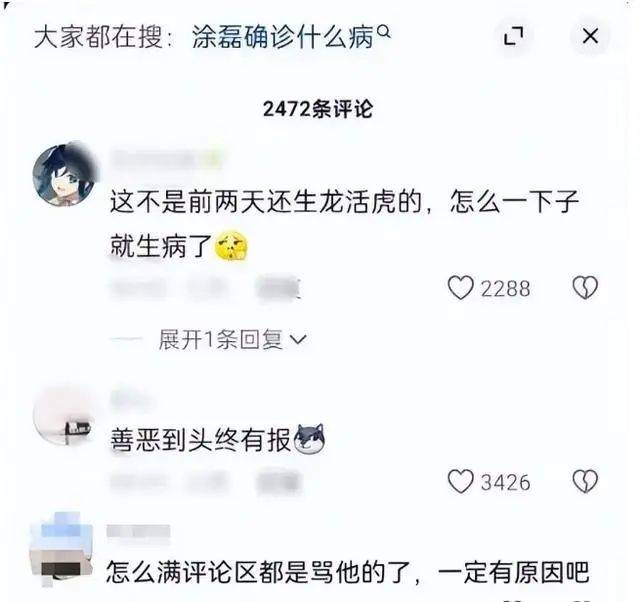Tap the crying emoji in first comment
640x602 pixels.
pyautogui.click(x=231, y=246)
